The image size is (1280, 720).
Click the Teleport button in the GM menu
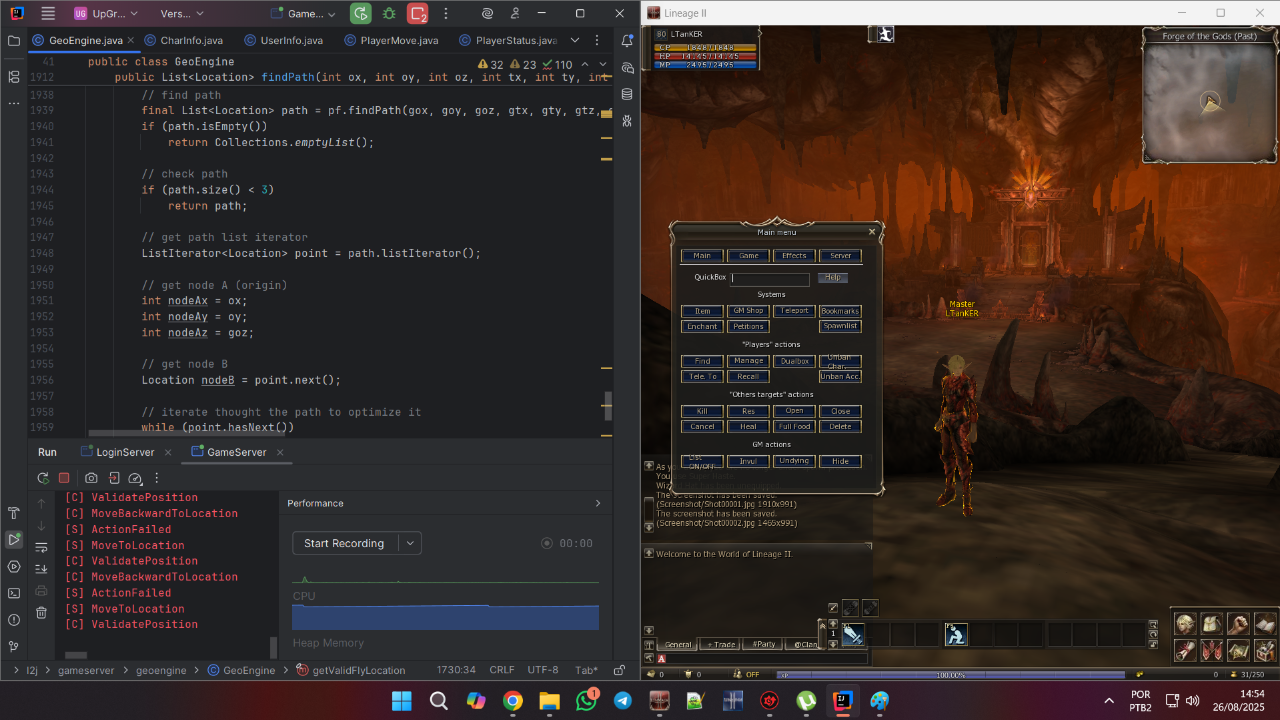(793, 311)
